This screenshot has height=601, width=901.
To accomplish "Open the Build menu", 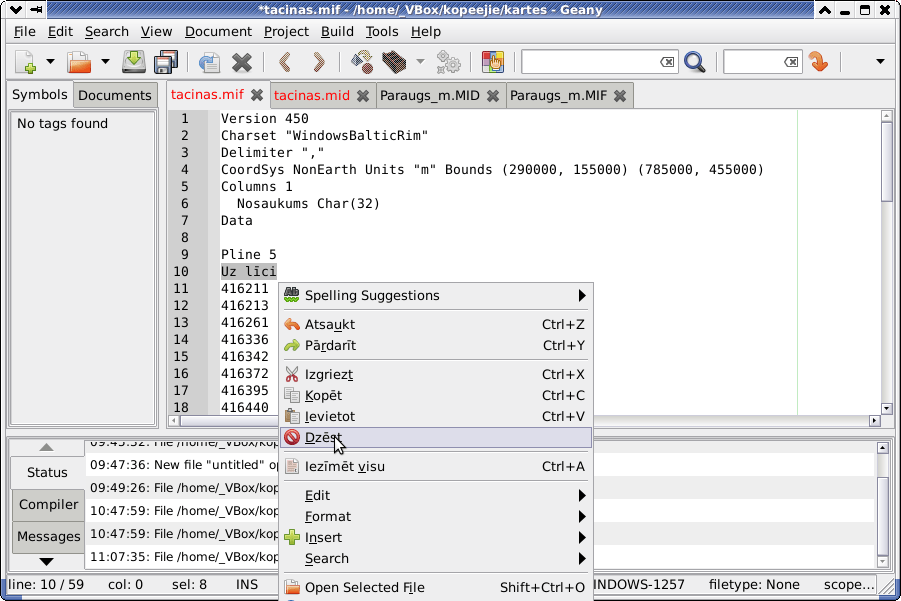I will [337, 32].
